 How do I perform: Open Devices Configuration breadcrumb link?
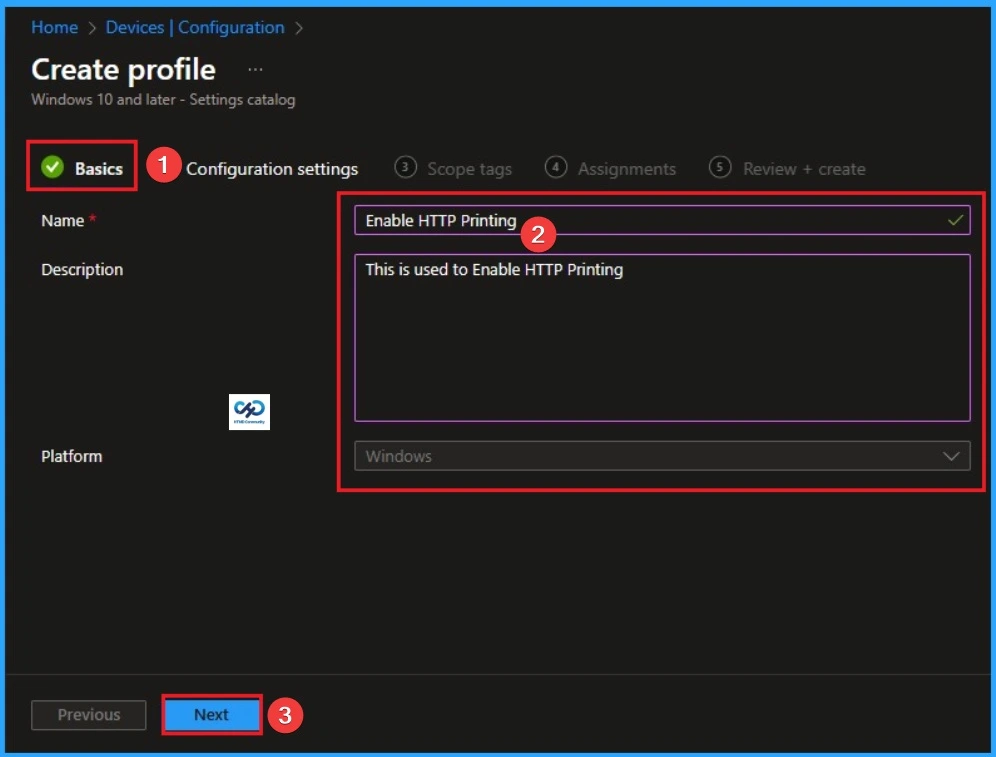pos(195,27)
